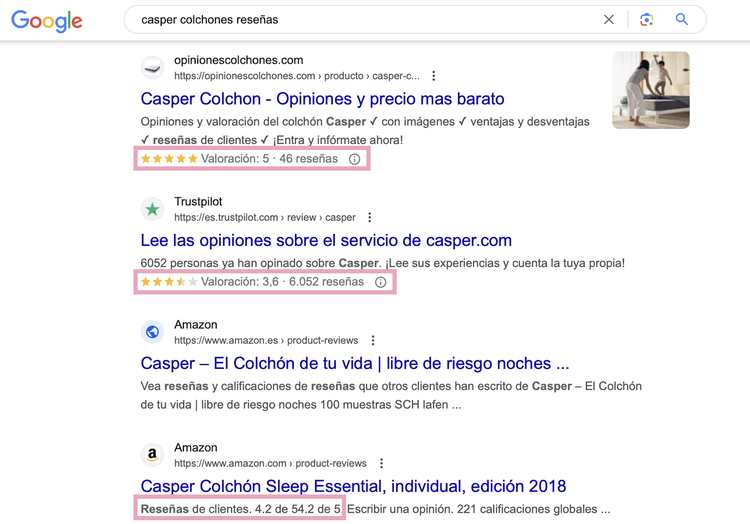The width and height of the screenshot is (750, 524).
Task: Click the info icon beside 46 reseñas
Action: tap(354, 159)
